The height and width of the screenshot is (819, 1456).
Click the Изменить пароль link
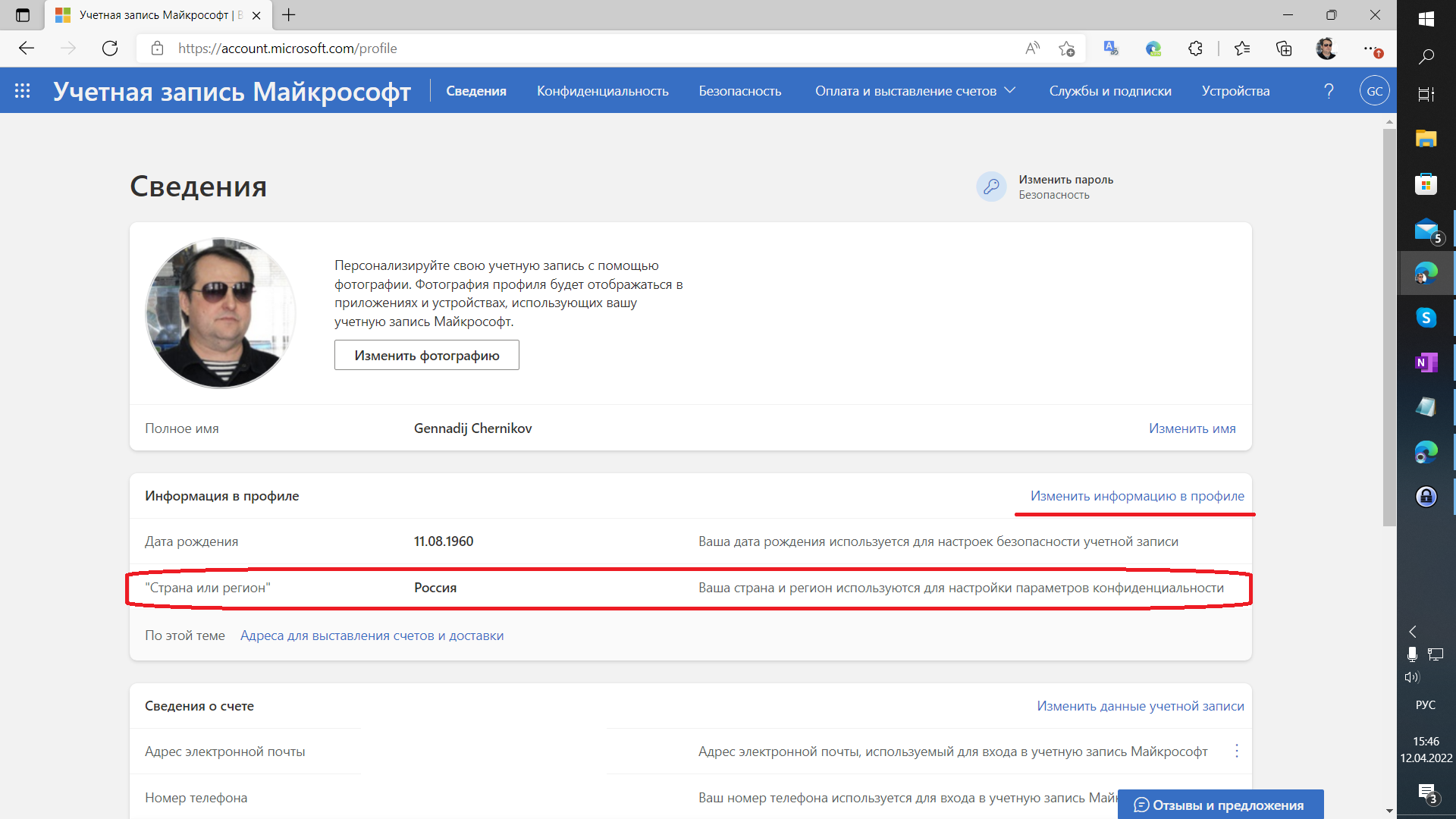[1066, 180]
